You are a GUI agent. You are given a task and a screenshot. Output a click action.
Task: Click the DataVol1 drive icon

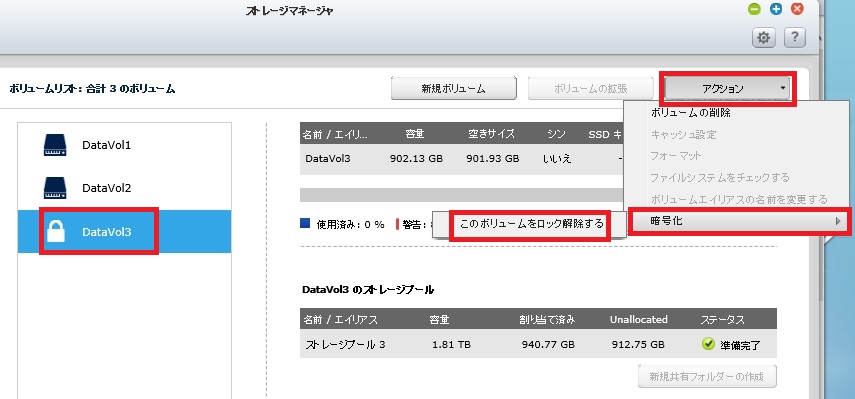(x=55, y=146)
